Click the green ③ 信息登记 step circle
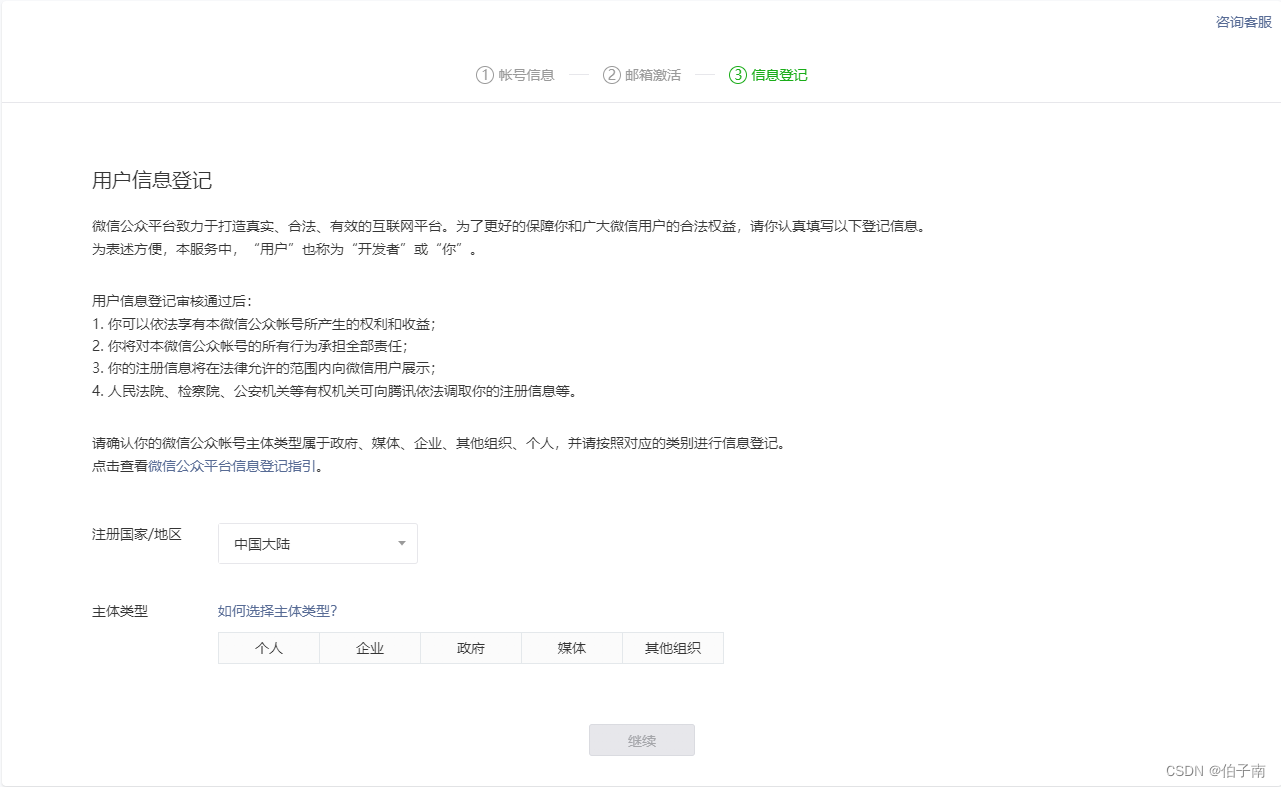The height and width of the screenshot is (787, 1281). (738, 74)
